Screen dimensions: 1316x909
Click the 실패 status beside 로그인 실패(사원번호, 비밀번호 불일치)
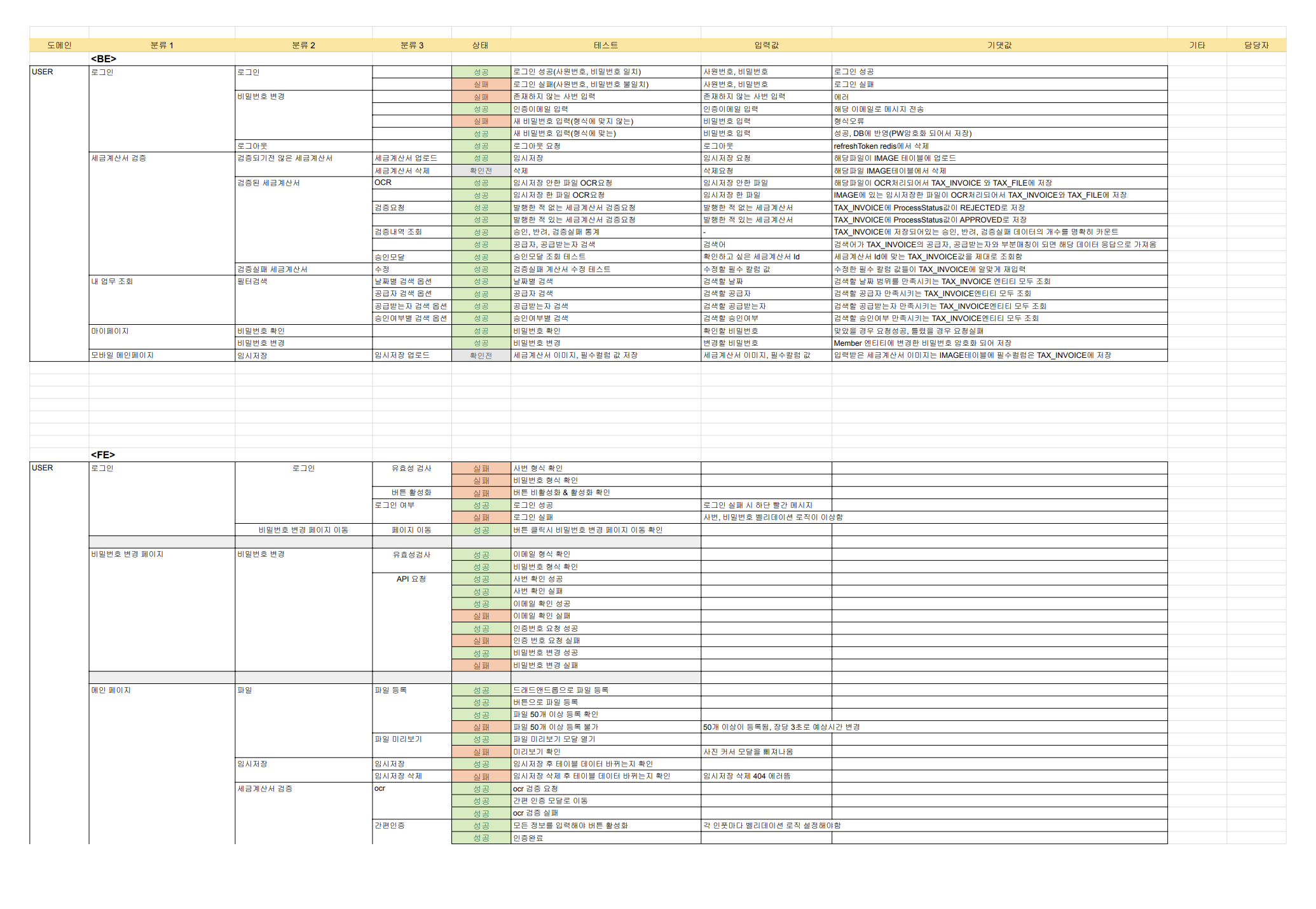coord(481,85)
